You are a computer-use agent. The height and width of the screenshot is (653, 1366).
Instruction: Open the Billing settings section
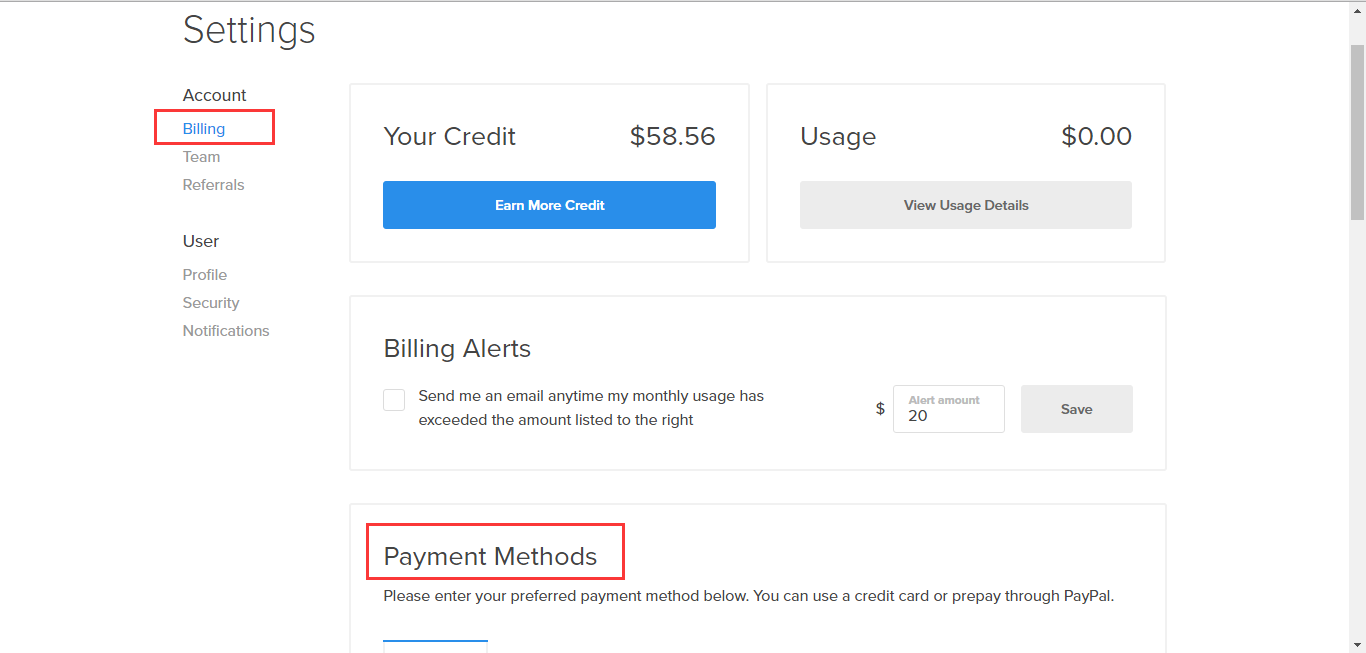(204, 129)
